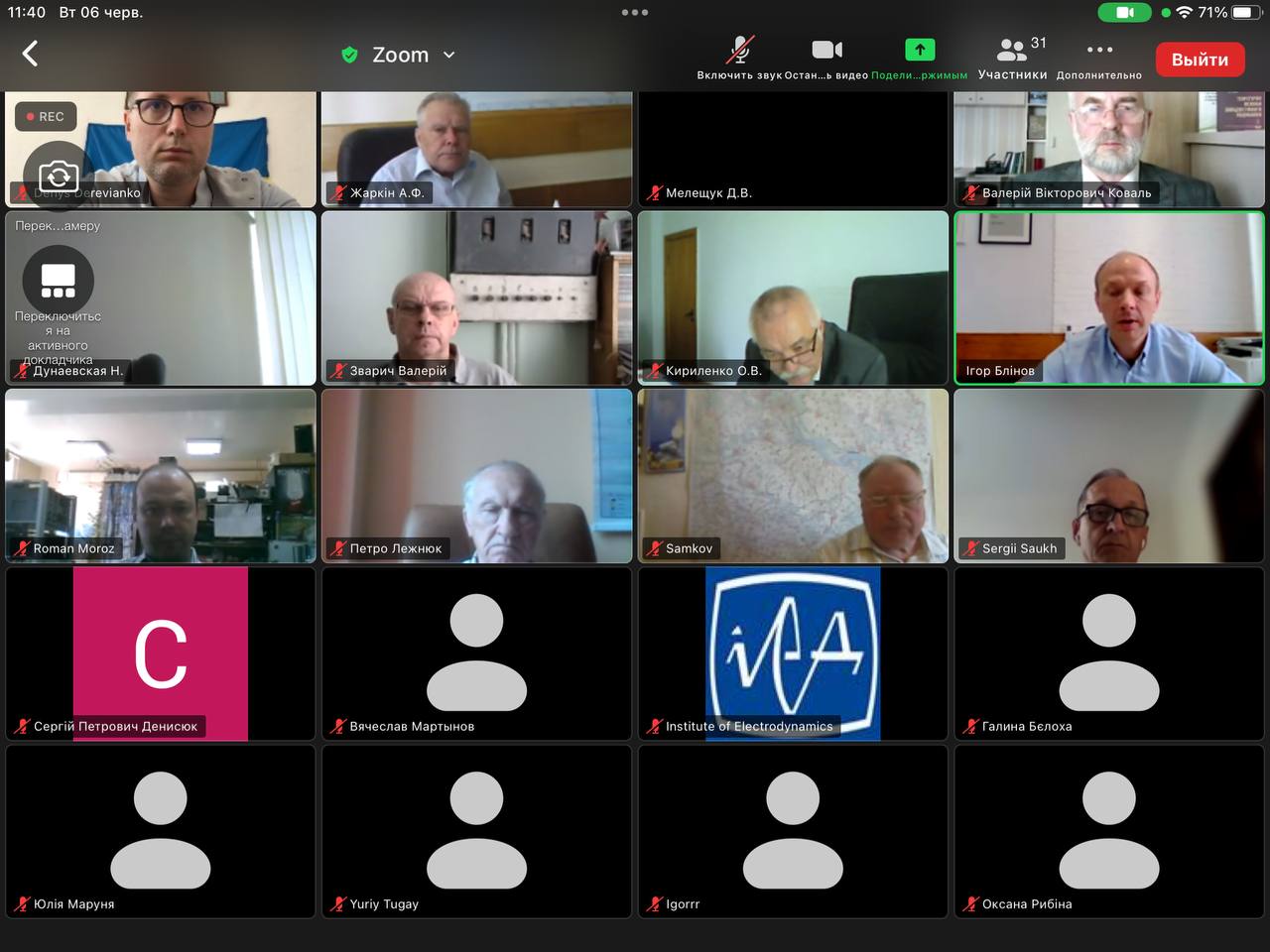The image size is (1270, 952).
Task: Select Кириленко О.В. video tile
Action: (x=793, y=298)
